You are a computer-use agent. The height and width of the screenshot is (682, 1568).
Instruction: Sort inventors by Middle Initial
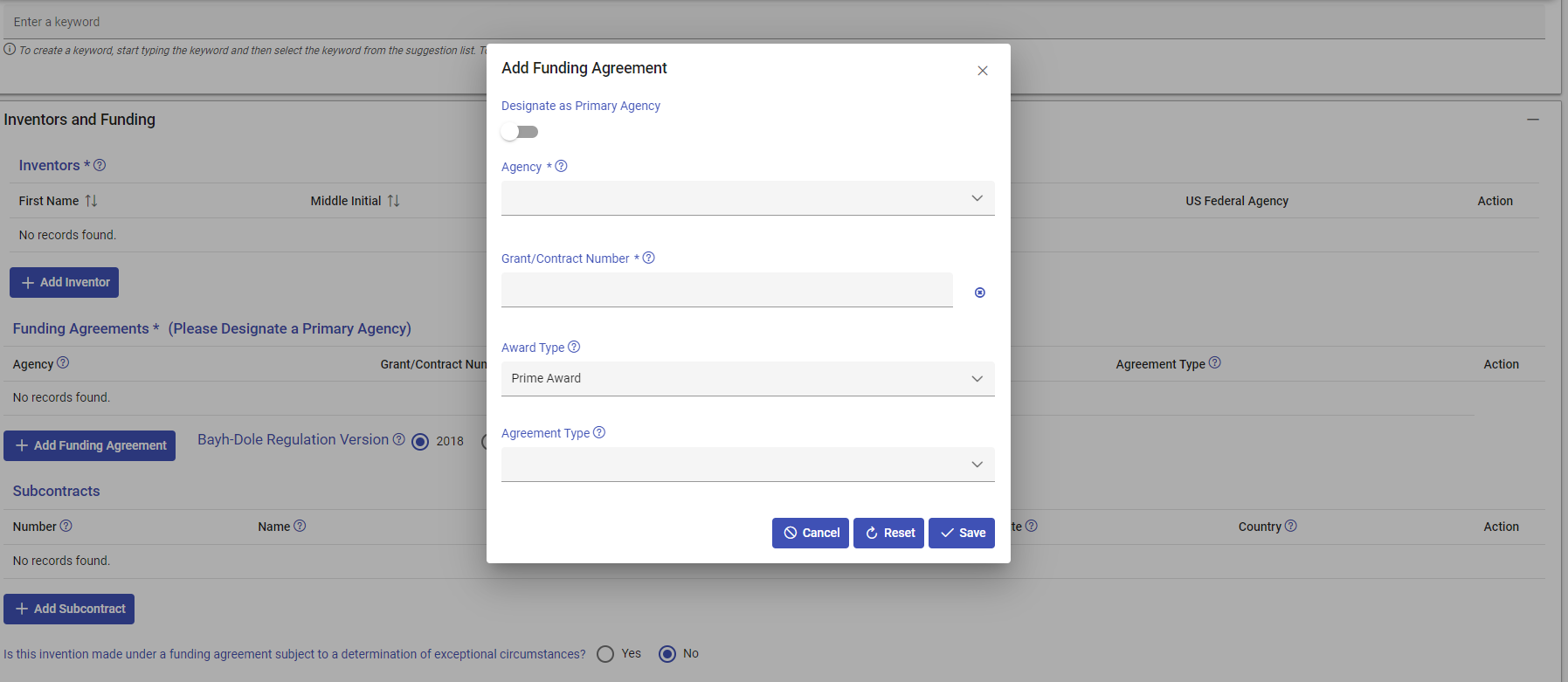tap(394, 201)
